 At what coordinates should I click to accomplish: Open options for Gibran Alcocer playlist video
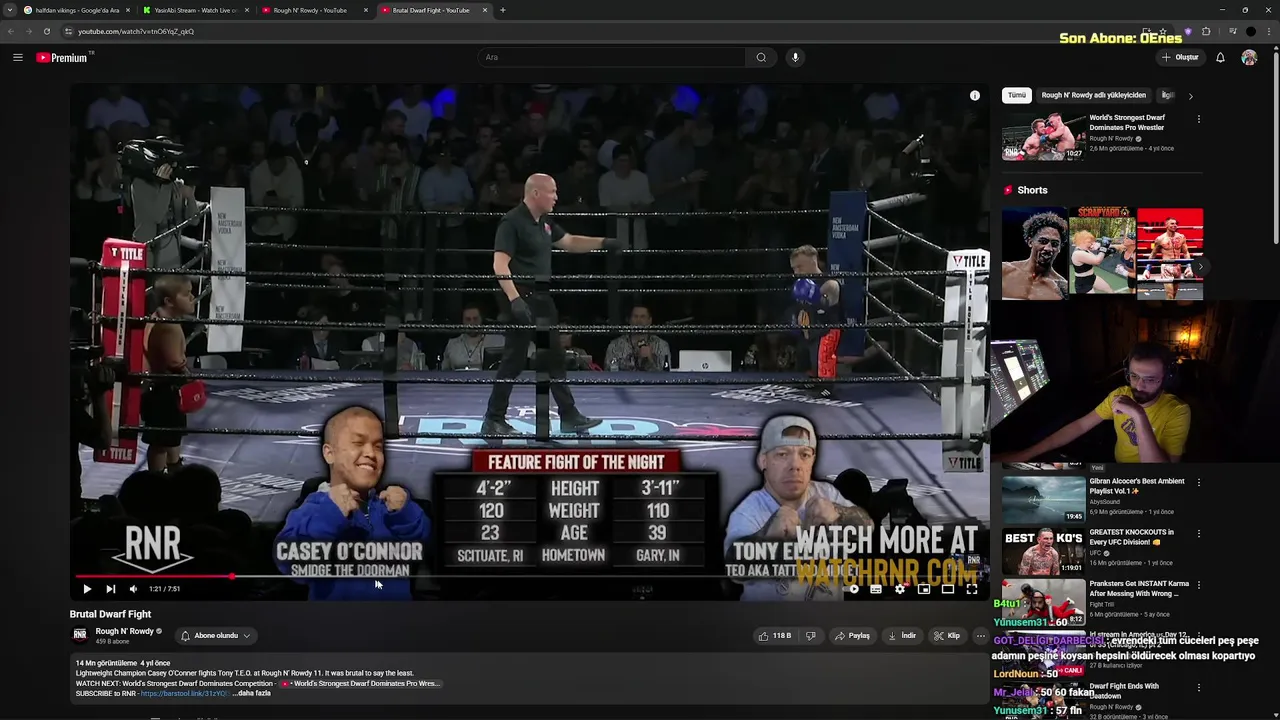1199,482
